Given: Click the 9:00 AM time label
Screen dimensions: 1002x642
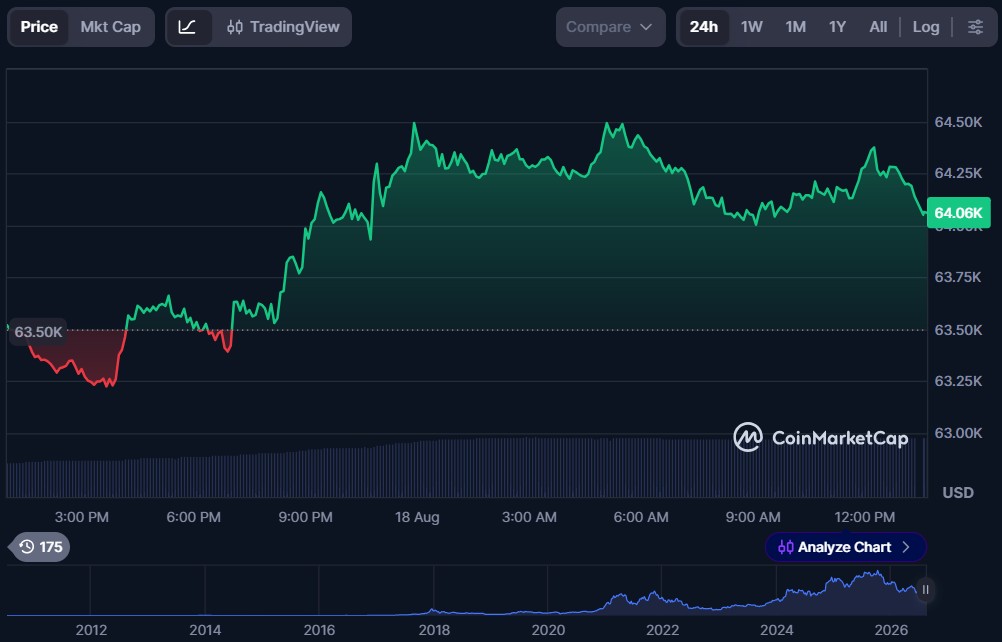Looking at the screenshot, I should coord(753,517).
